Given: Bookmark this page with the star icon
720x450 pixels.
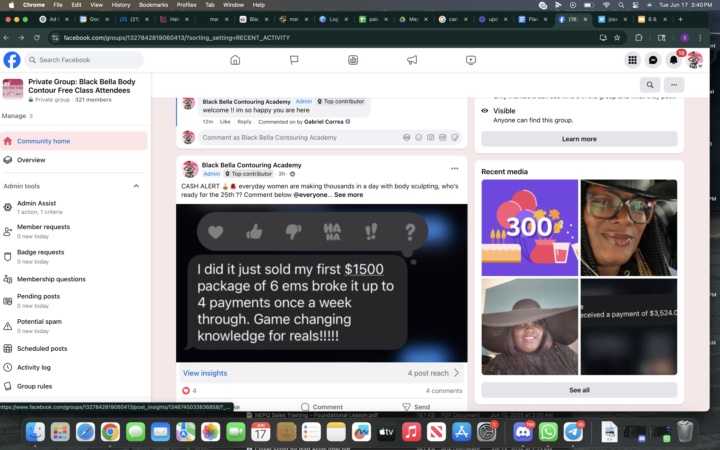Looking at the screenshot, I should [x=617, y=38].
